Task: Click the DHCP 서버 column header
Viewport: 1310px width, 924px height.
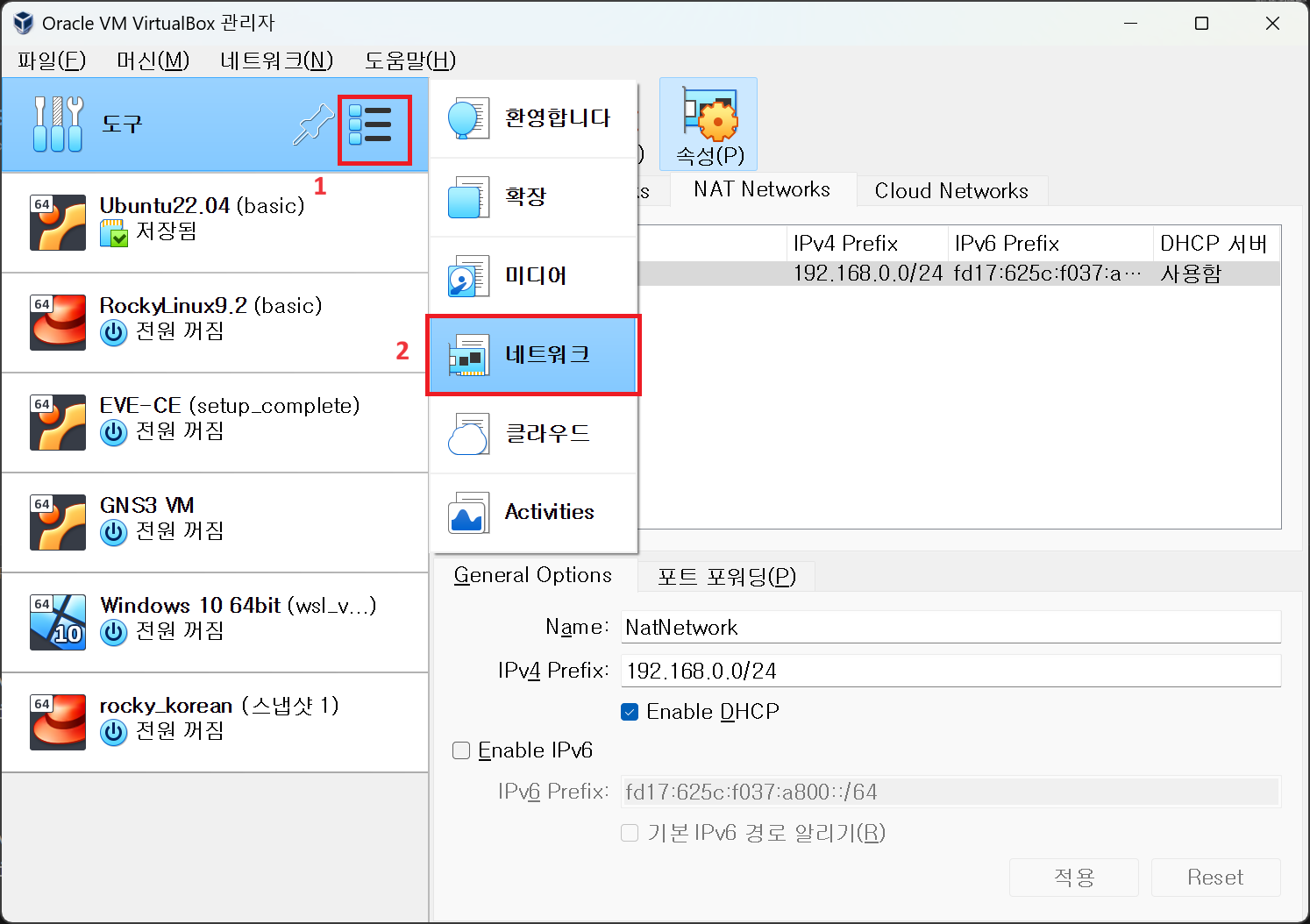Action: 1217,244
